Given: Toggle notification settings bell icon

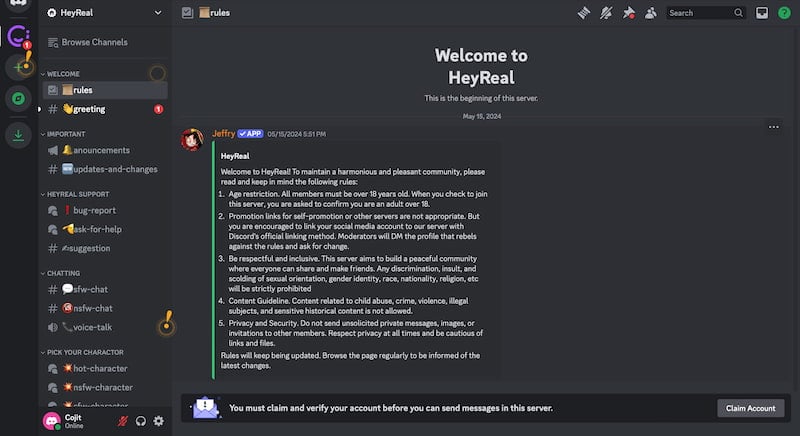Looking at the screenshot, I should coord(606,13).
